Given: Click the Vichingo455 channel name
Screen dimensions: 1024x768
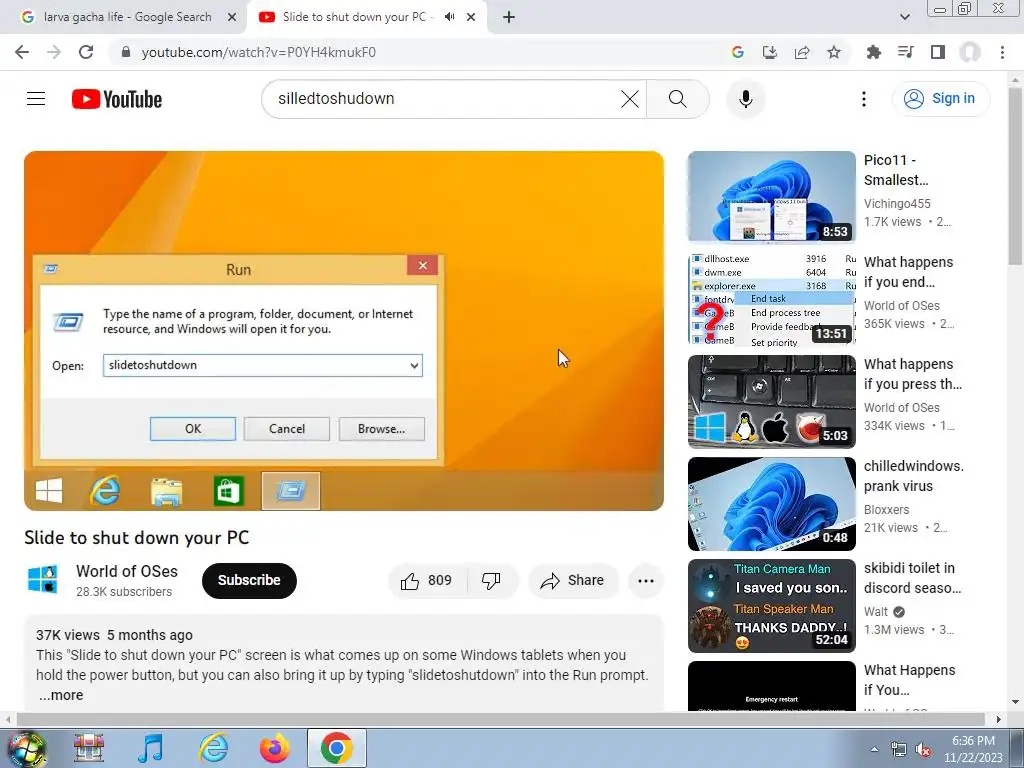Looking at the screenshot, I should point(897,204).
